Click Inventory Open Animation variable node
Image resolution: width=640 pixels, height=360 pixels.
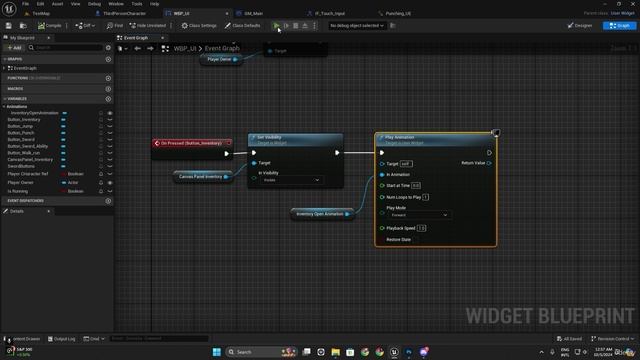(322, 214)
